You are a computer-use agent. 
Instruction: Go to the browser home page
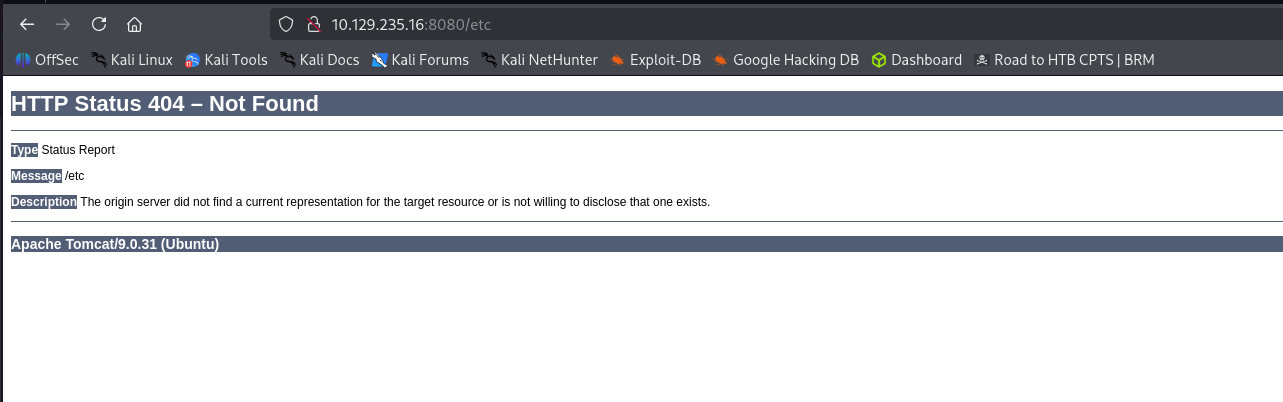point(134,24)
